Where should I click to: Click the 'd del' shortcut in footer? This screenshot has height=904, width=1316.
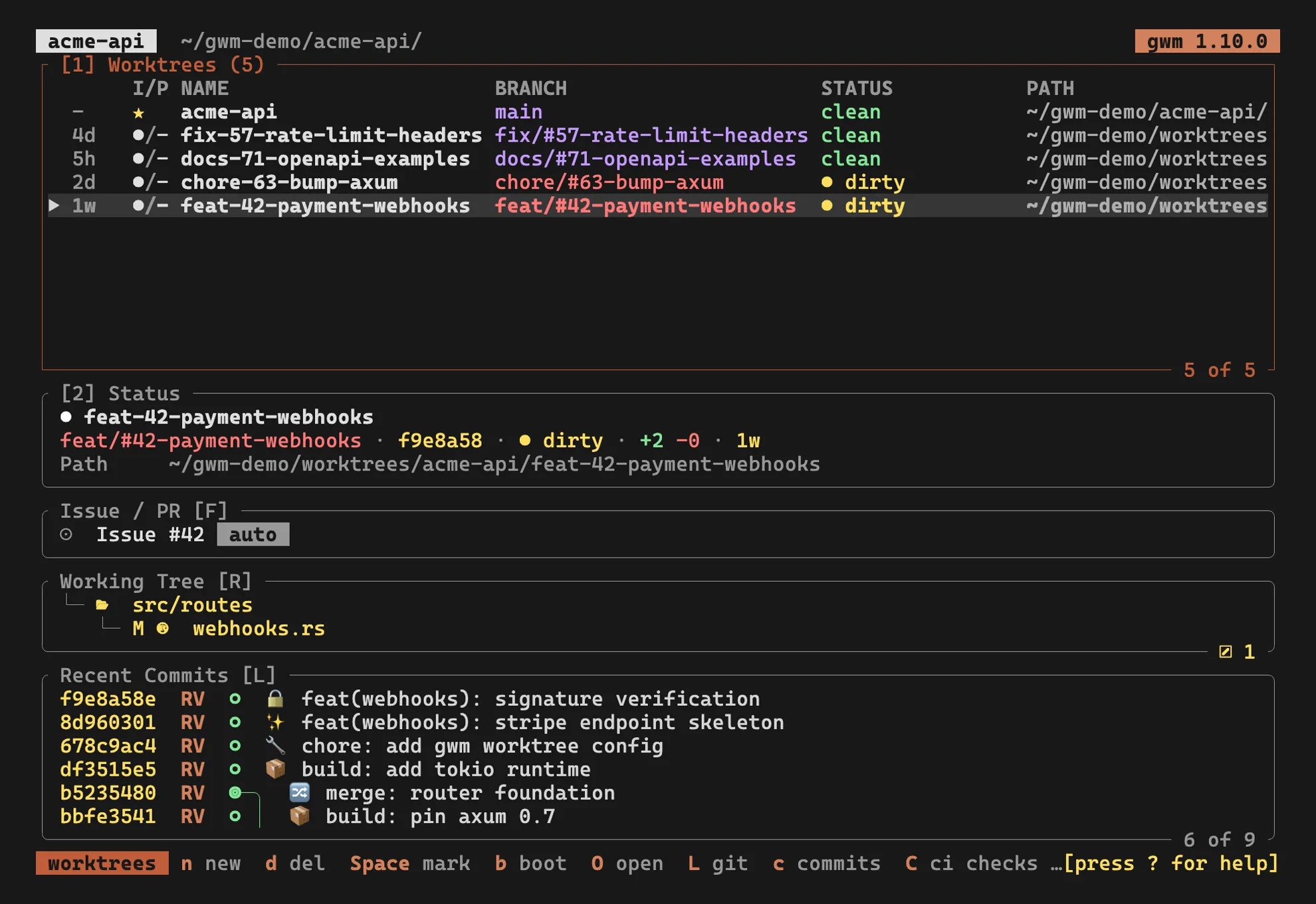(295, 863)
